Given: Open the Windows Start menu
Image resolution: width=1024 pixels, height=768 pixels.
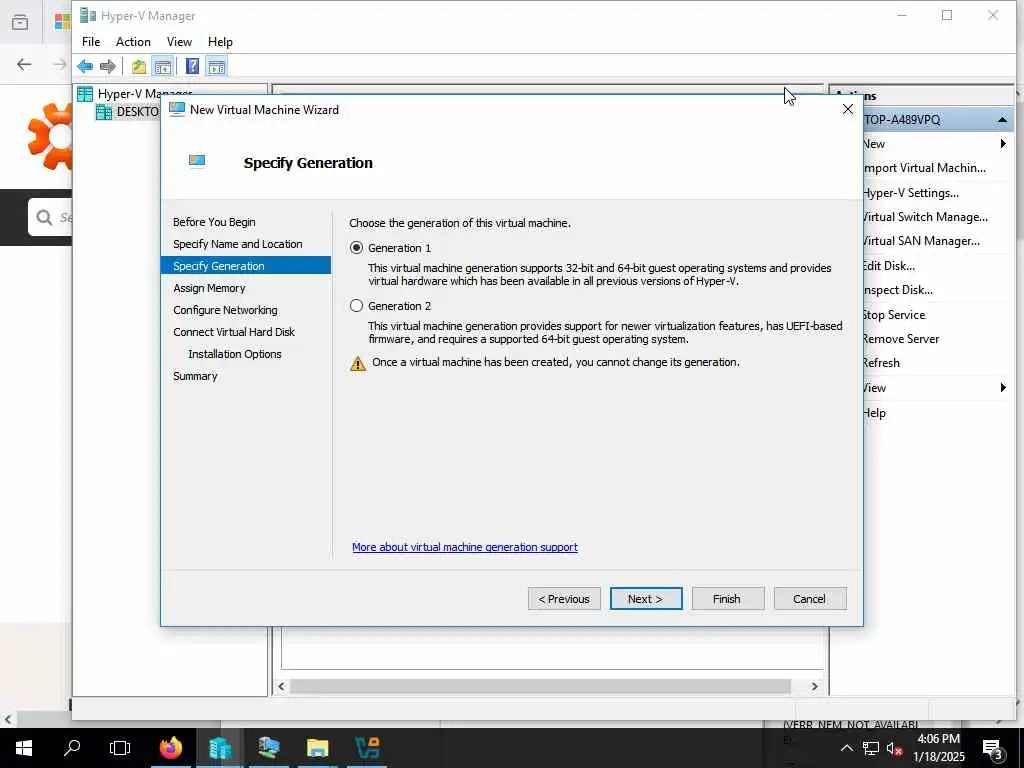Looking at the screenshot, I should (x=24, y=748).
